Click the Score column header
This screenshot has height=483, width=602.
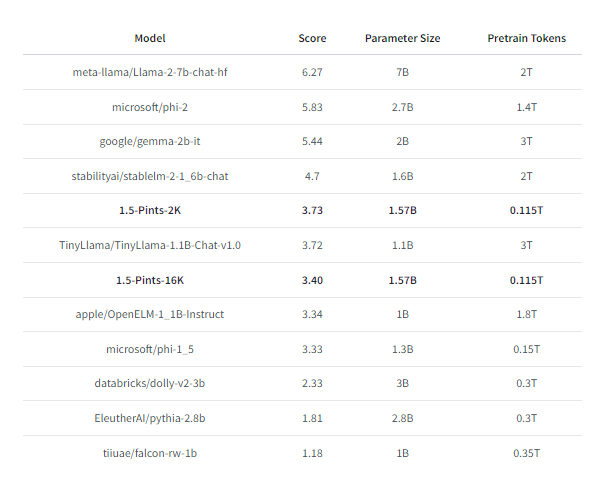coord(312,38)
